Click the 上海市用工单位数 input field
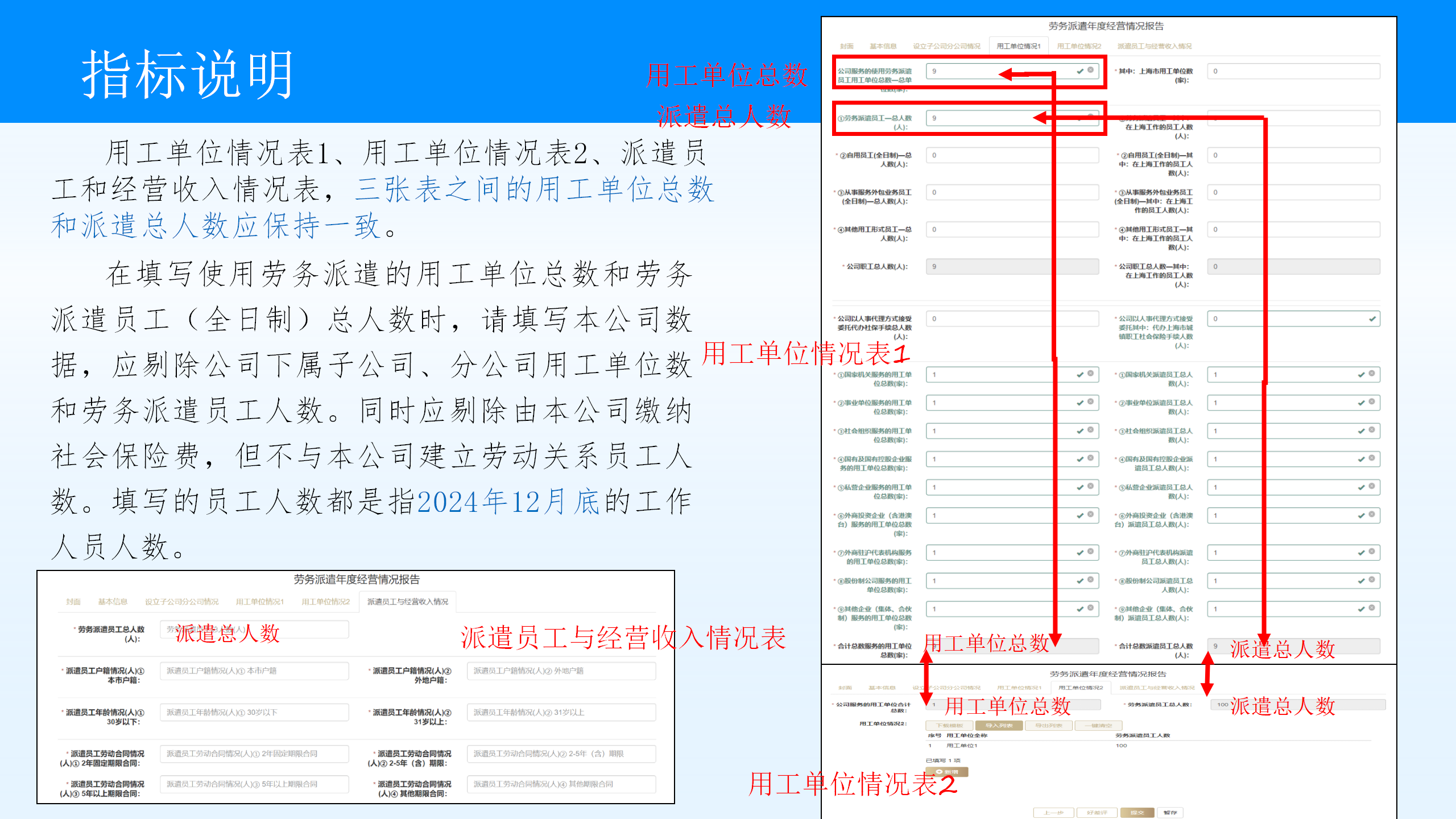This screenshot has height=819, width=1456. [x=1293, y=71]
